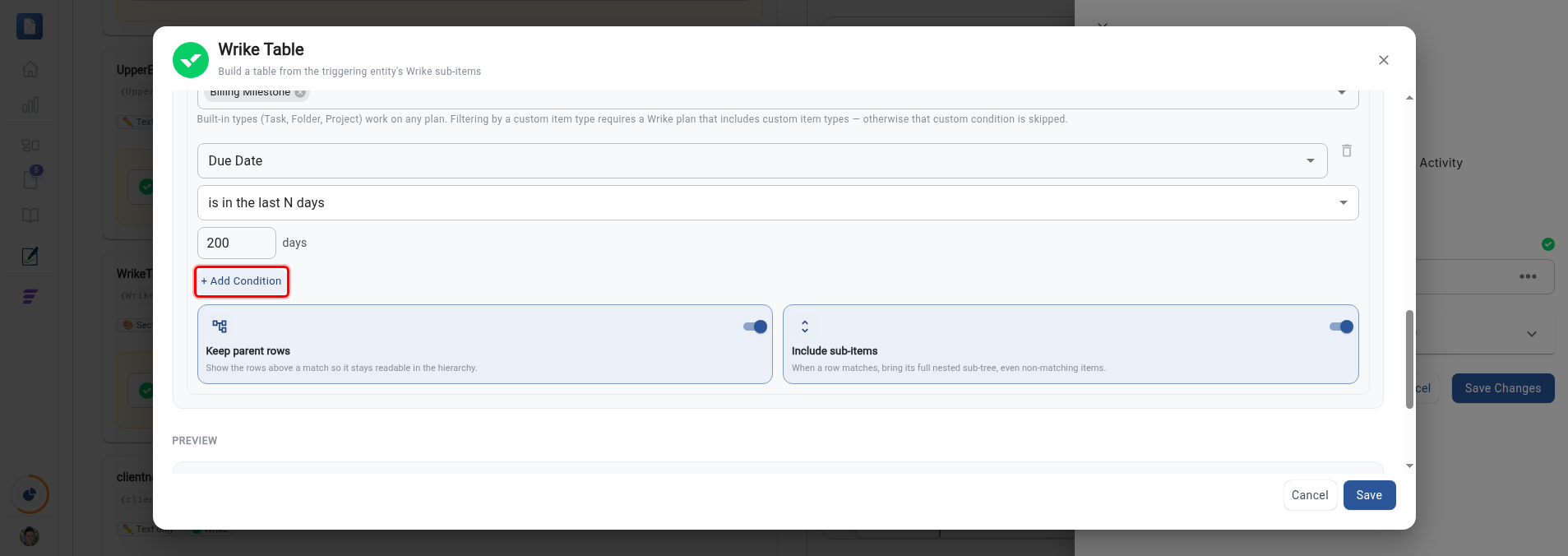The width and height of the screenshot is (1568, 556).
Task: Click the Add Condition button
Action: point(242,281)
